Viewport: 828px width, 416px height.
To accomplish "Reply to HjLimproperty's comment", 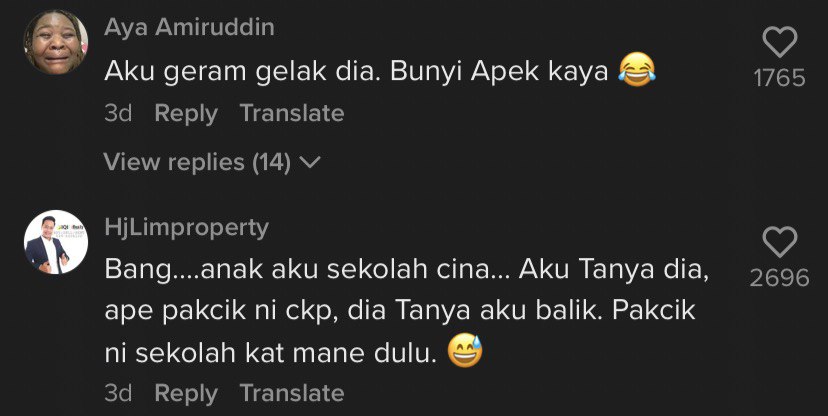I will [186, 393].
